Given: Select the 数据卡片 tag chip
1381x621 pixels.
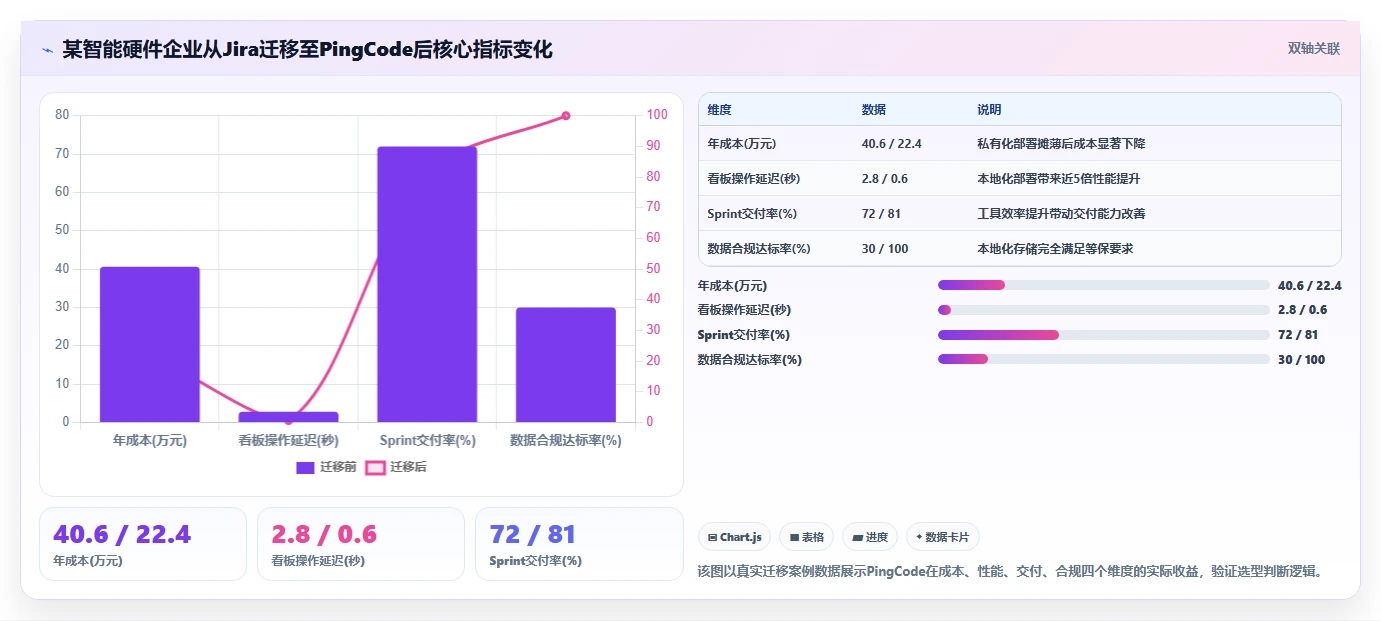Looking at the screenshot, I should [x=943, y=537].
